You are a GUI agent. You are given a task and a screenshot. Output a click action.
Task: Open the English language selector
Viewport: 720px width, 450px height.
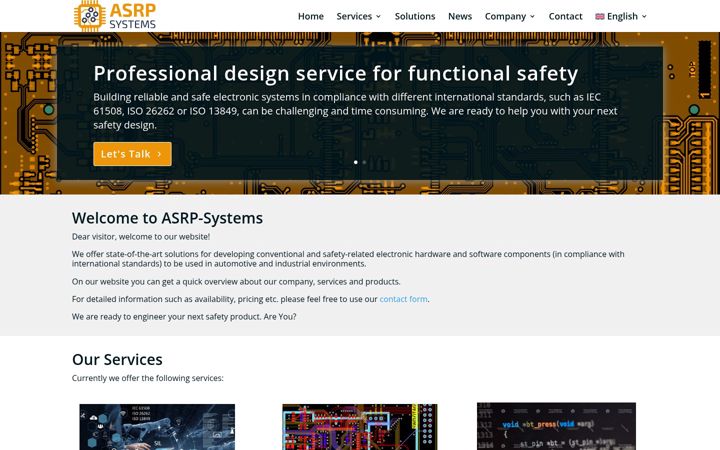click(621, 17)
